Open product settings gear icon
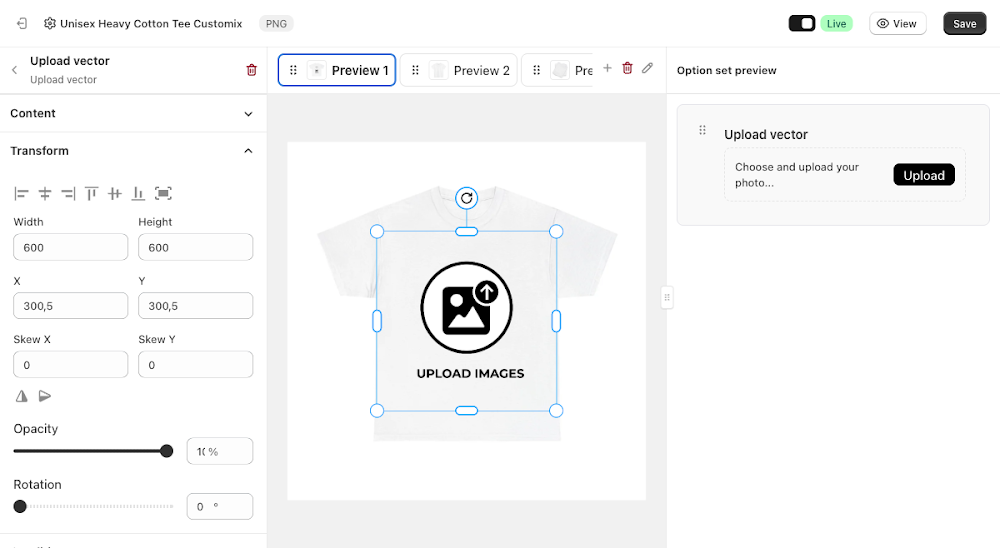1000x548 pixels. (x=50, y=24)
